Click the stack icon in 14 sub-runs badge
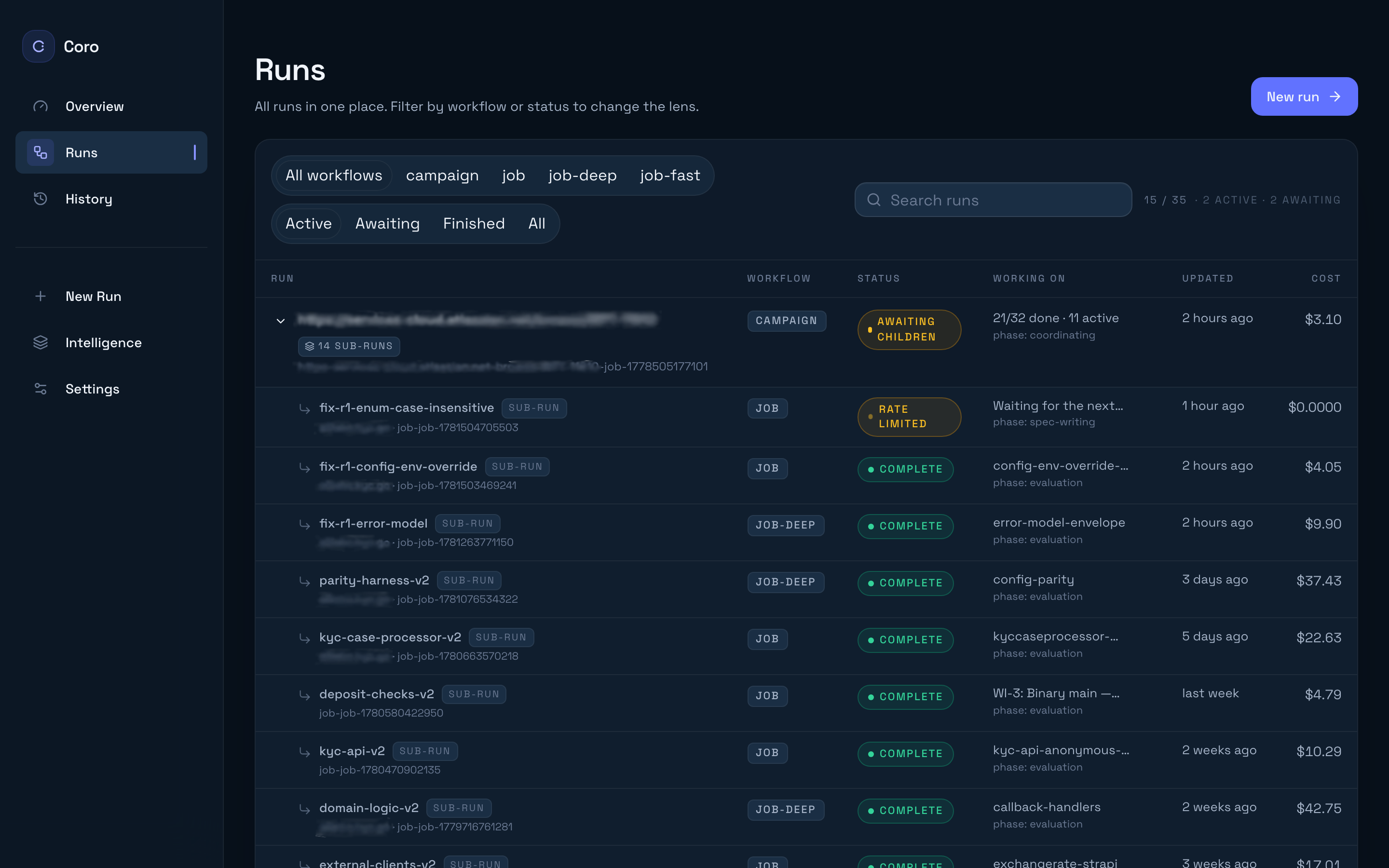This screenshot has height=868, width=1389. tap(309, 346)
